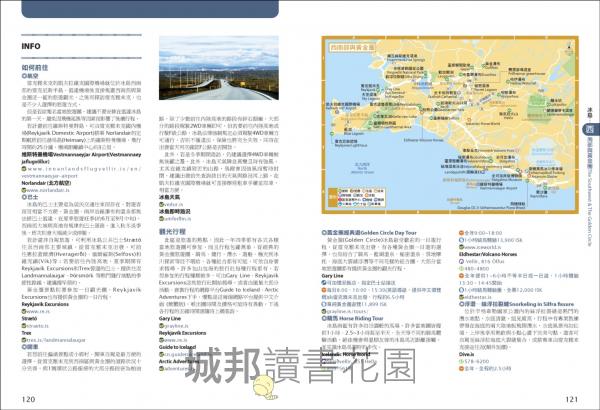
Task: Open the eldhestar.is link
Action: tap(478, 297)
